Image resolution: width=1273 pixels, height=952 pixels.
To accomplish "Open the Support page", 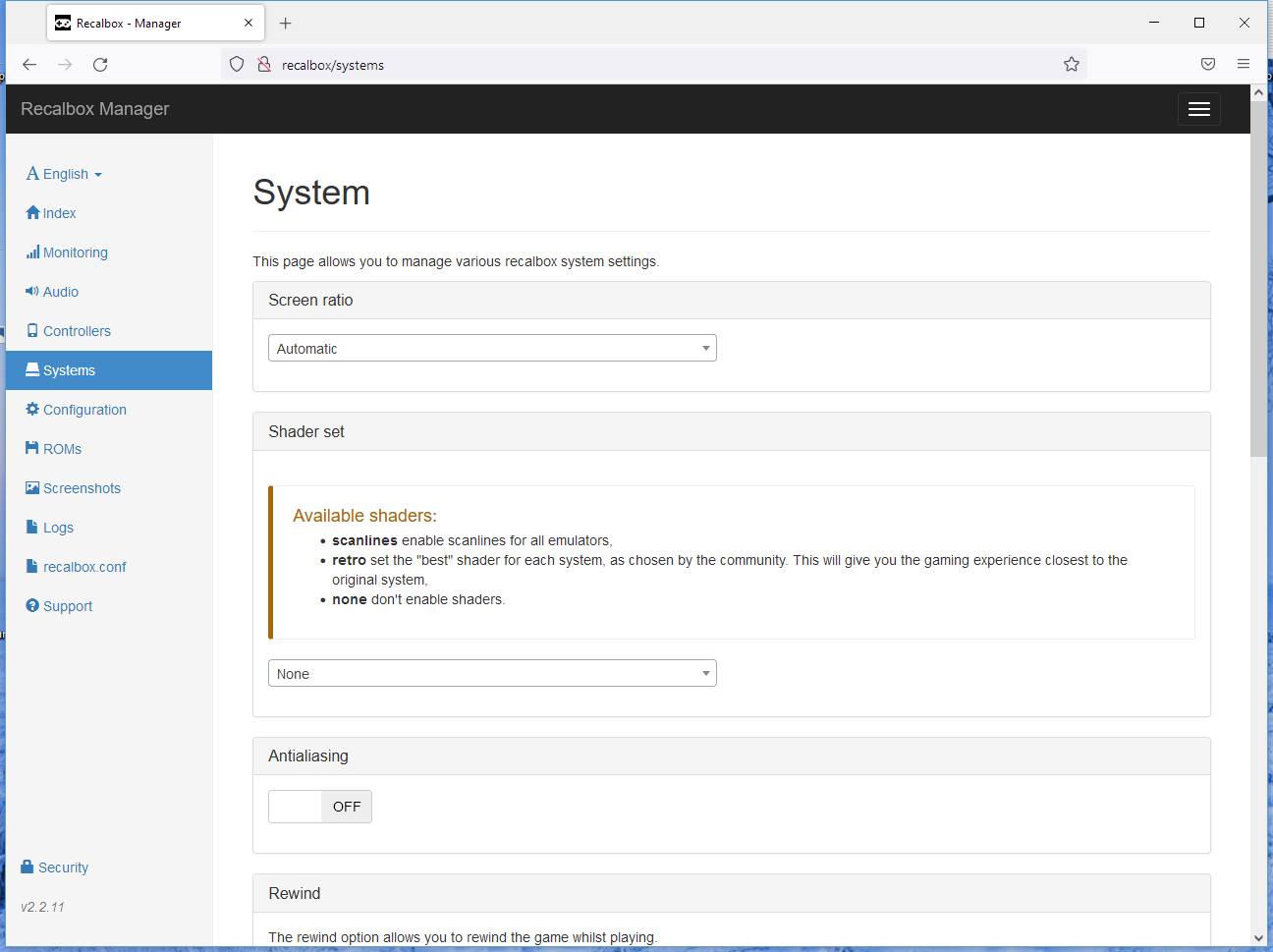I will pyautogui.click(x=68, y=606).
